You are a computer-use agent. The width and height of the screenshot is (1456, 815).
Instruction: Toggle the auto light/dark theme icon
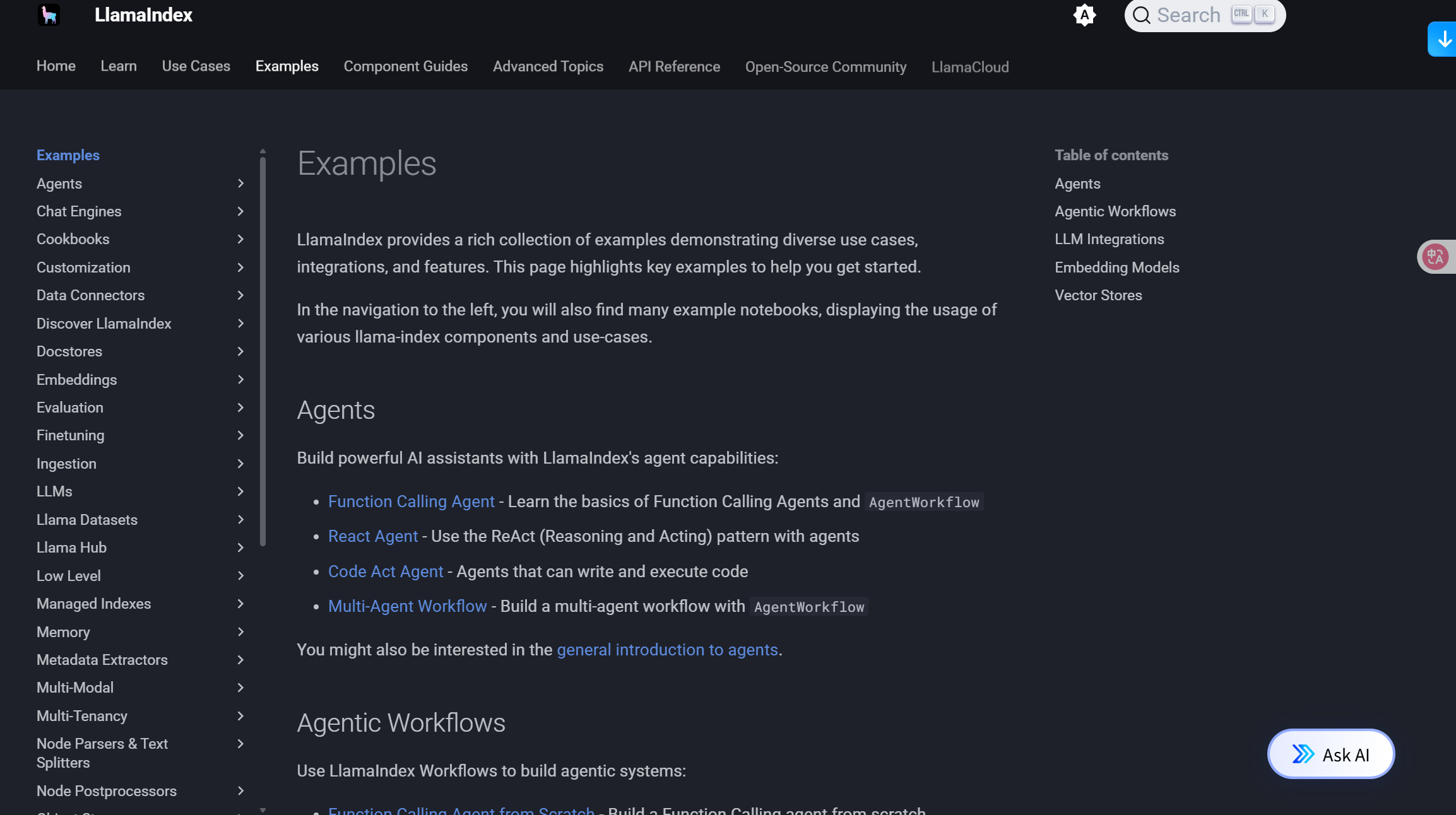coord(1084,15)
